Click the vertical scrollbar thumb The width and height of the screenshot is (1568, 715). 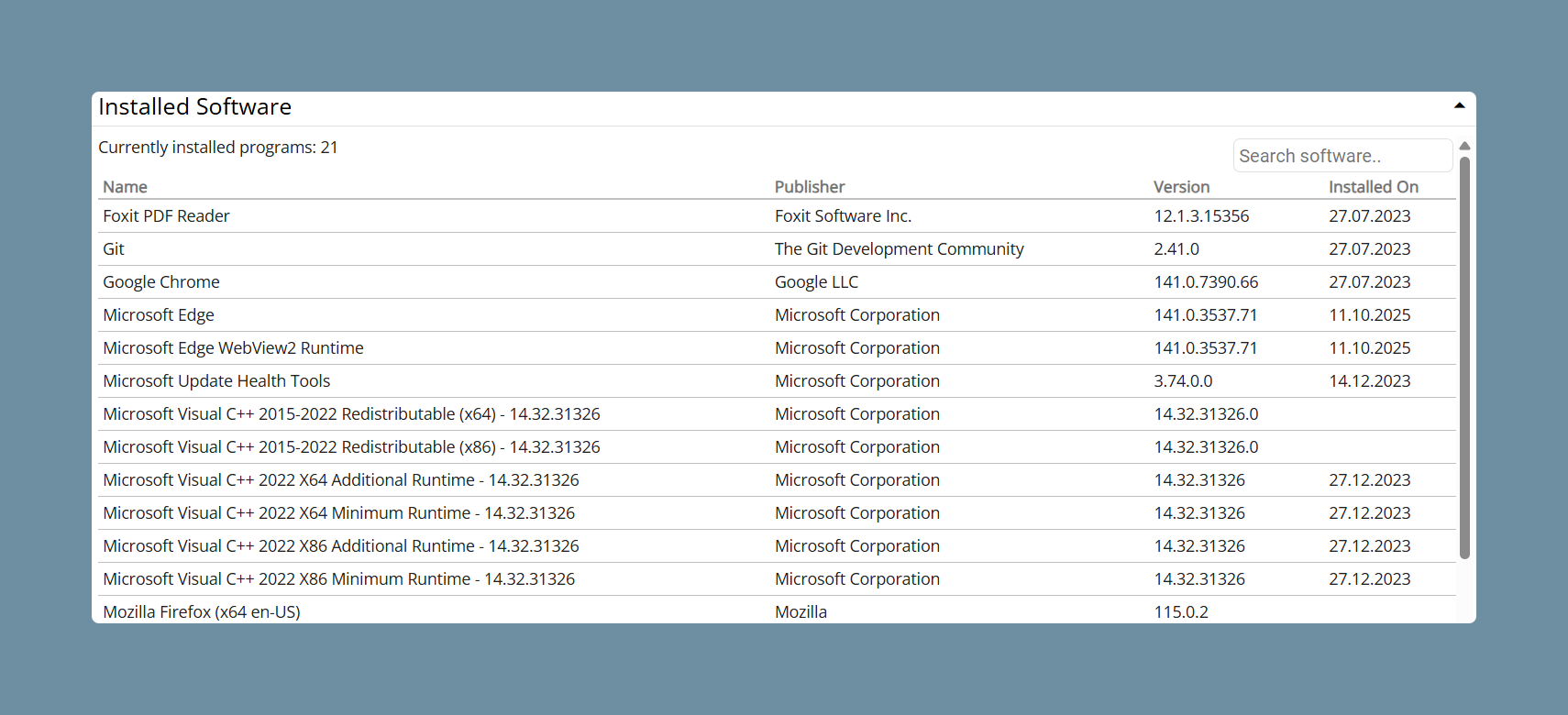pyautogui.click(x=1464, y=357)
